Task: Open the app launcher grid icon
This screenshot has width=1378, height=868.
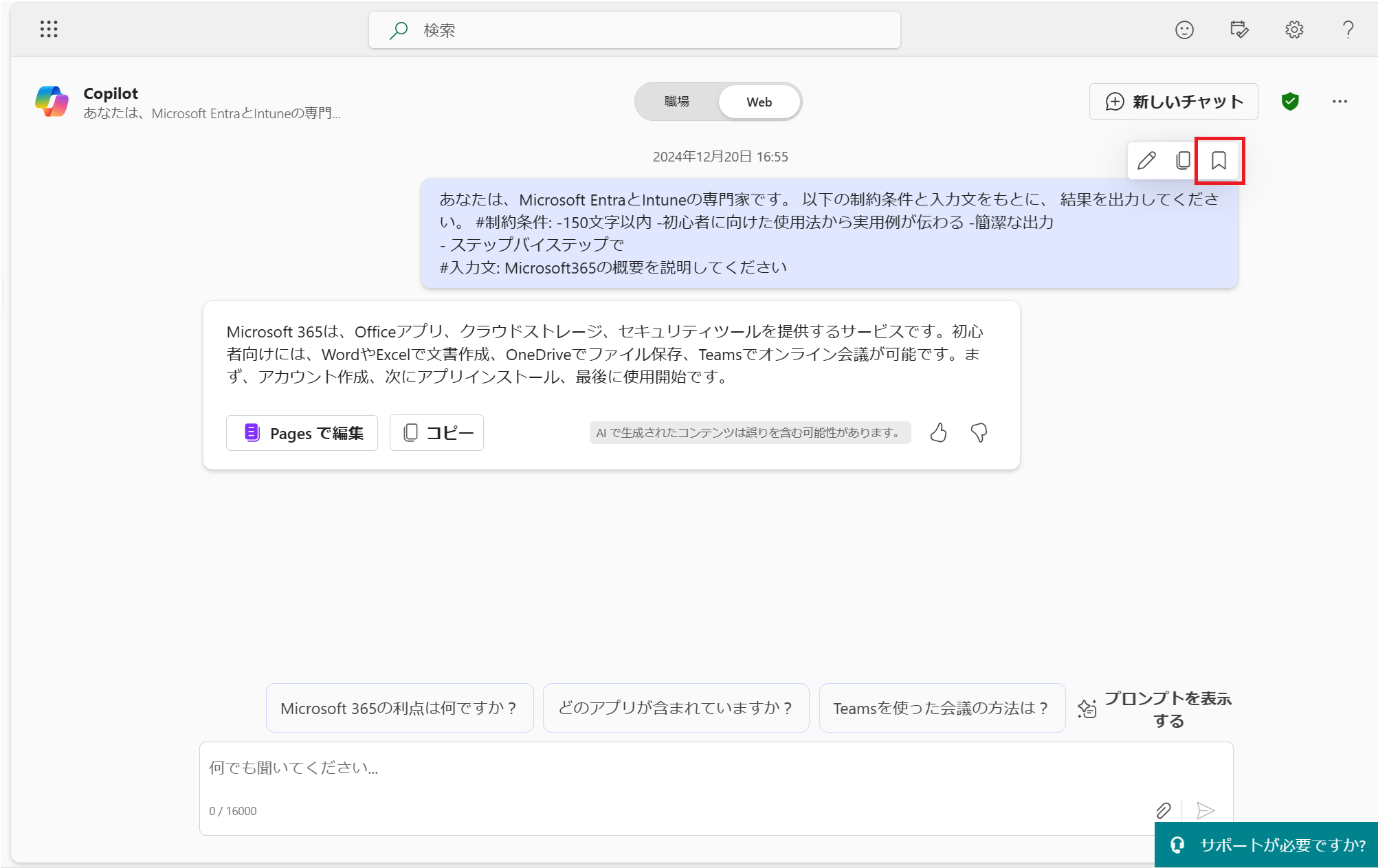Action: pos(49,30)
